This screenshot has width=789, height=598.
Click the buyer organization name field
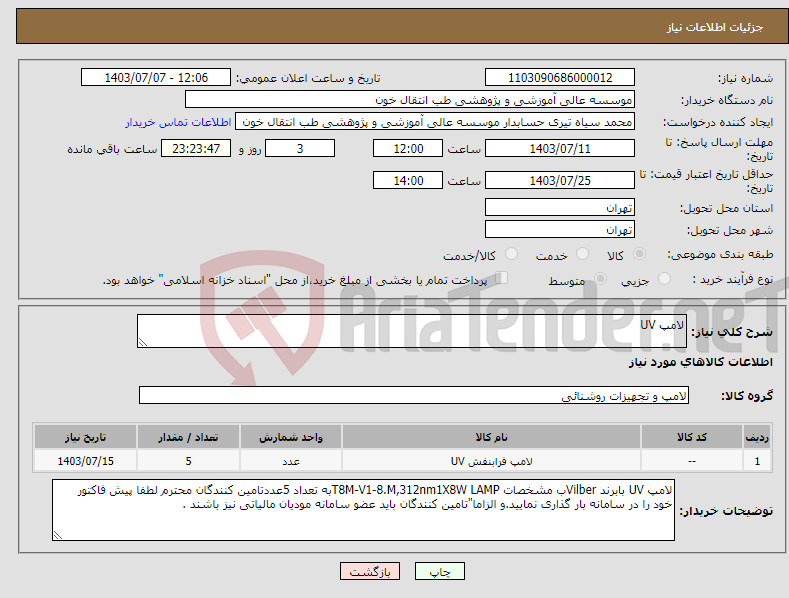tap(410, 100)
